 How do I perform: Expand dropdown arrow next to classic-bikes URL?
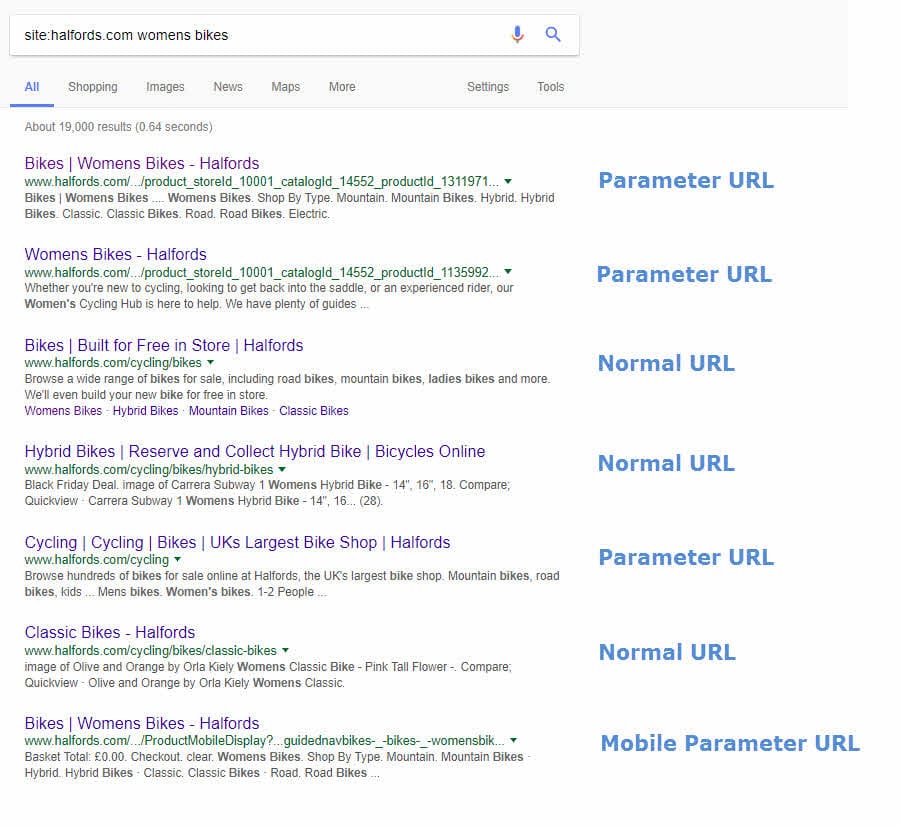(285, 650)
